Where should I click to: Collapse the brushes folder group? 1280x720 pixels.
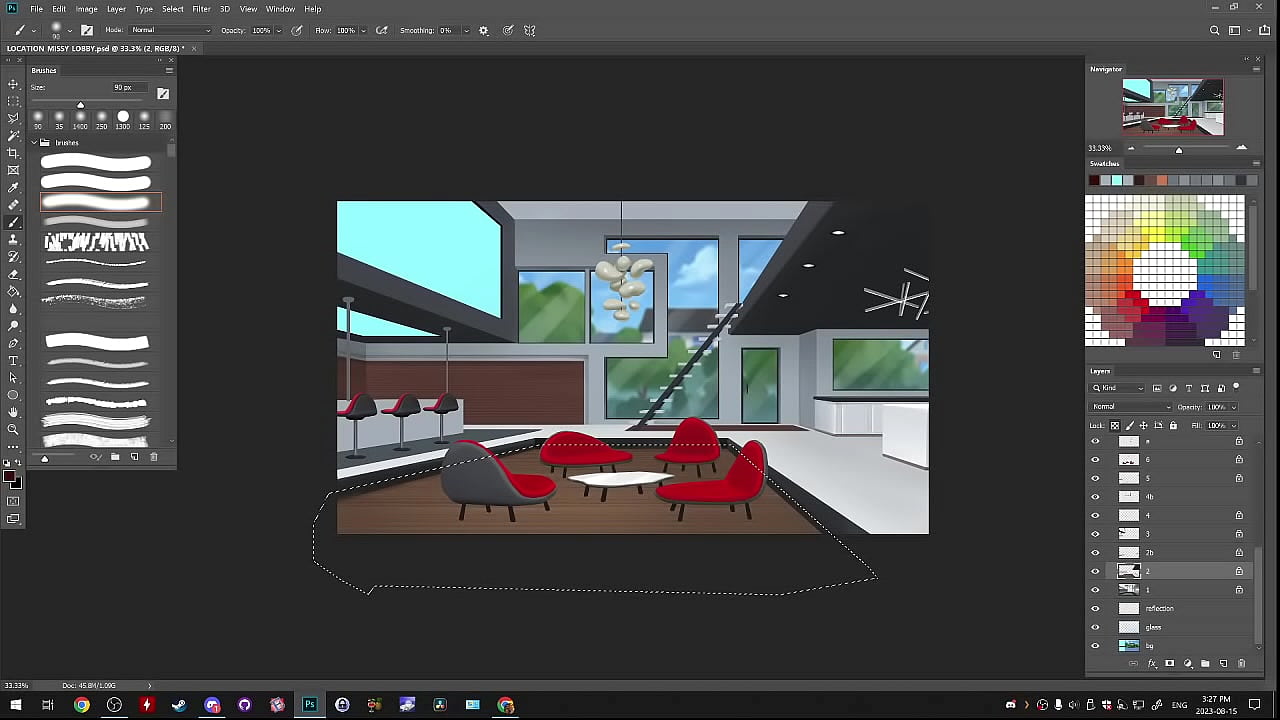[x=34, y=143]
